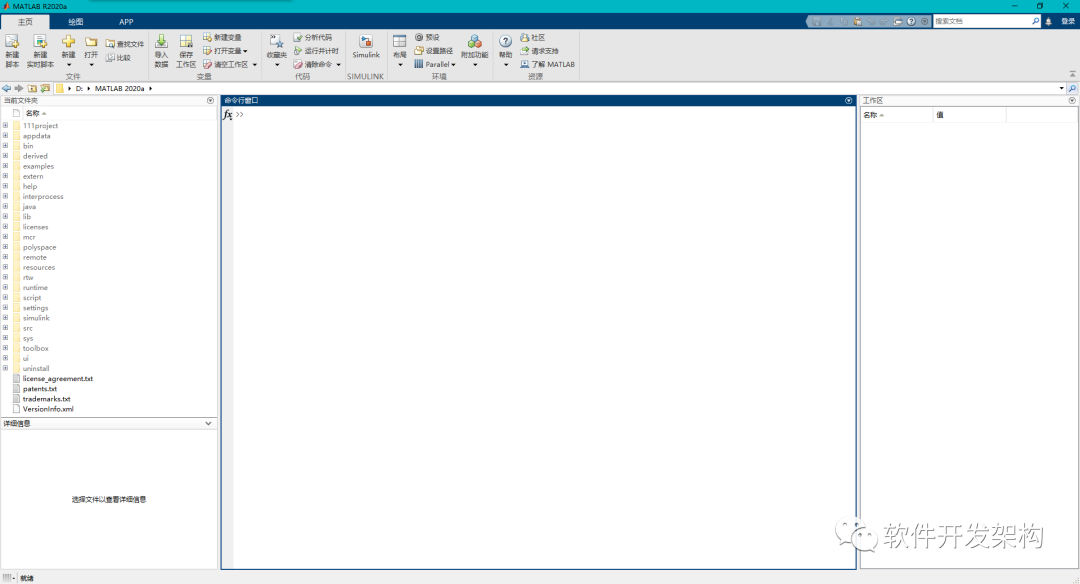The width and height of the screenshot is (1080, 584).
Task: Collapse the 详细信息 details panel
Action: point(209,424)
